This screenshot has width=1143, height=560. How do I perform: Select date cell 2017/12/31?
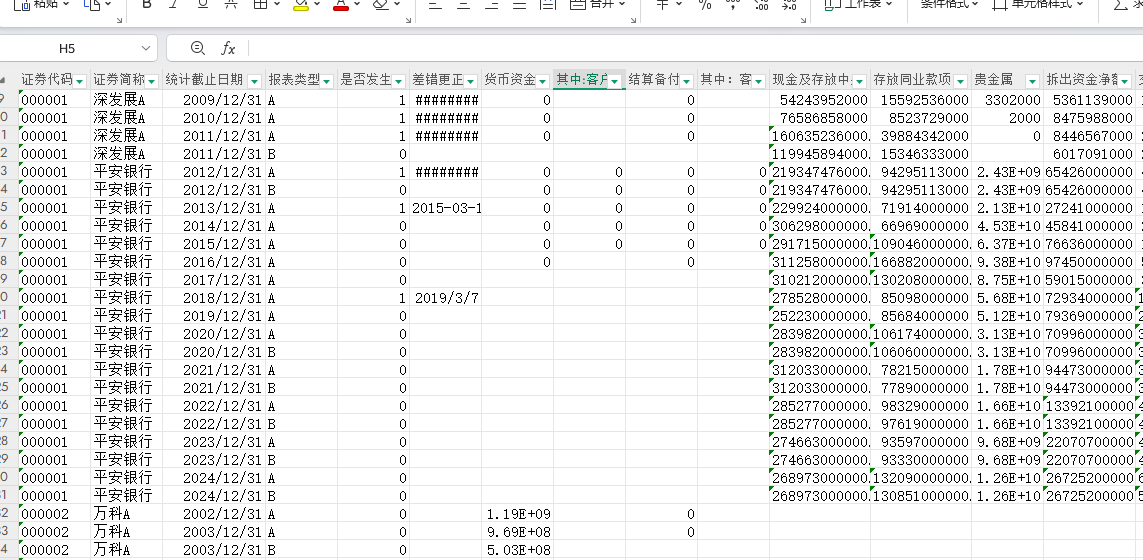(214, 280)
